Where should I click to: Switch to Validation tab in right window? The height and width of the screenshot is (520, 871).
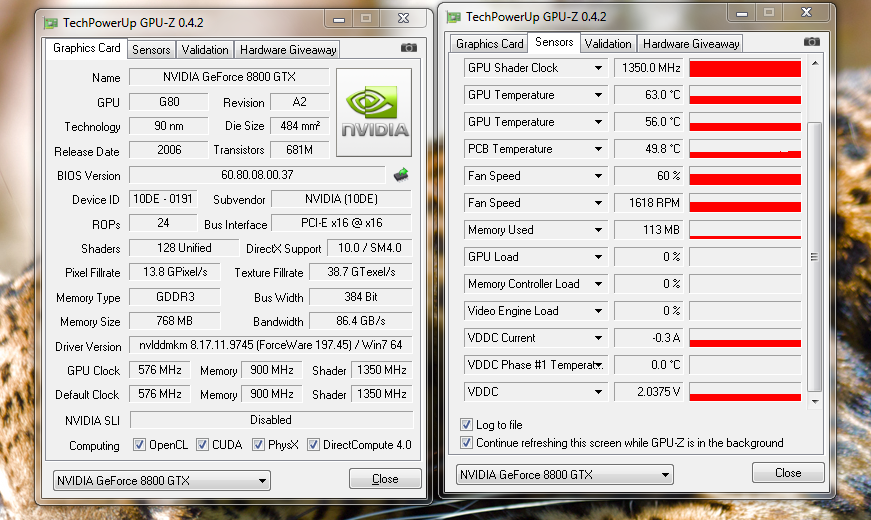pyautogui.click(x=608, y=44)
